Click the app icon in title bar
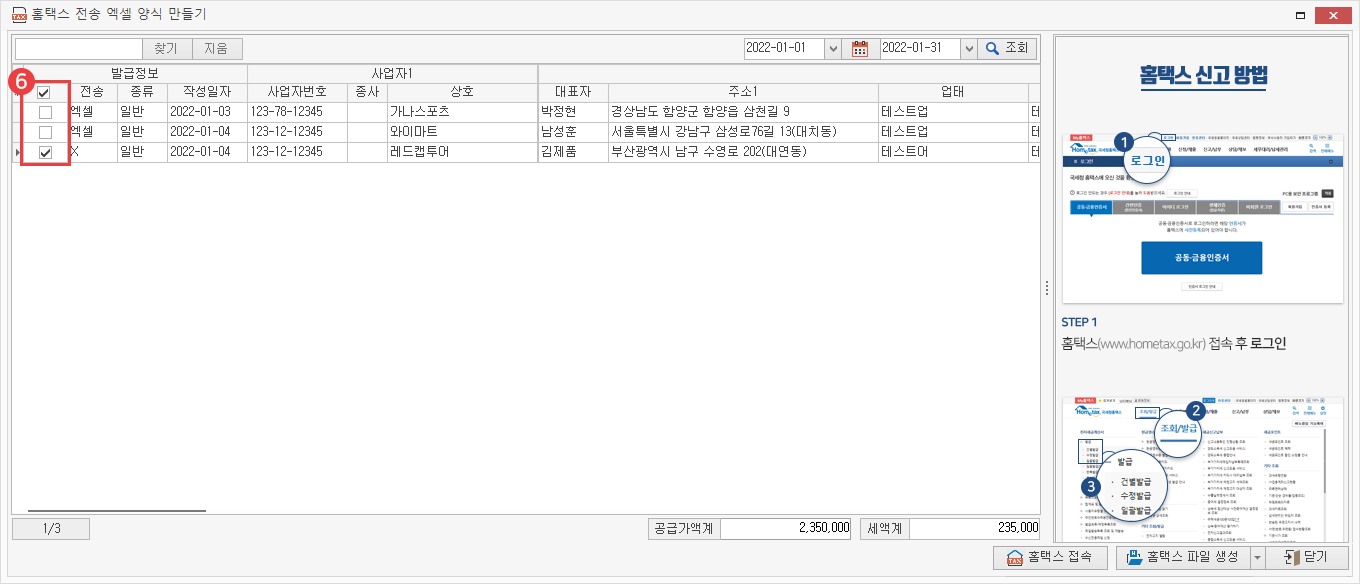This screenshot has height=584, width=1360. [17, 15]
